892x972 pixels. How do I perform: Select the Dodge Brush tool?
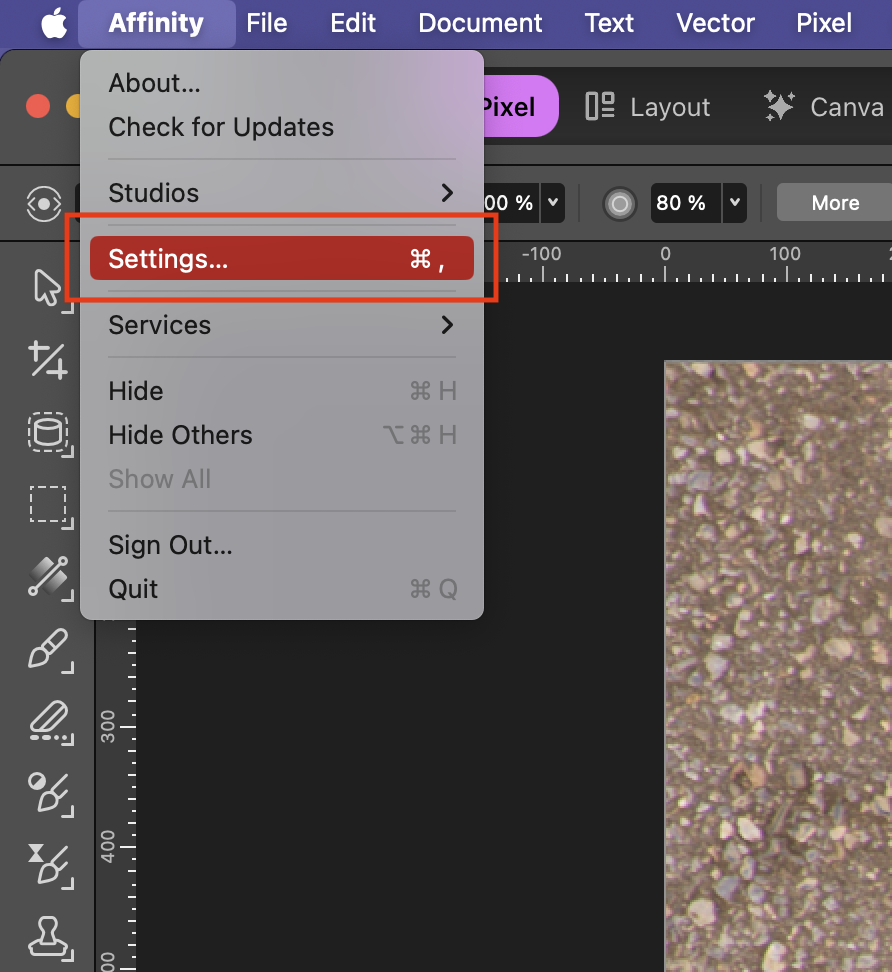(x=50, y=793)
